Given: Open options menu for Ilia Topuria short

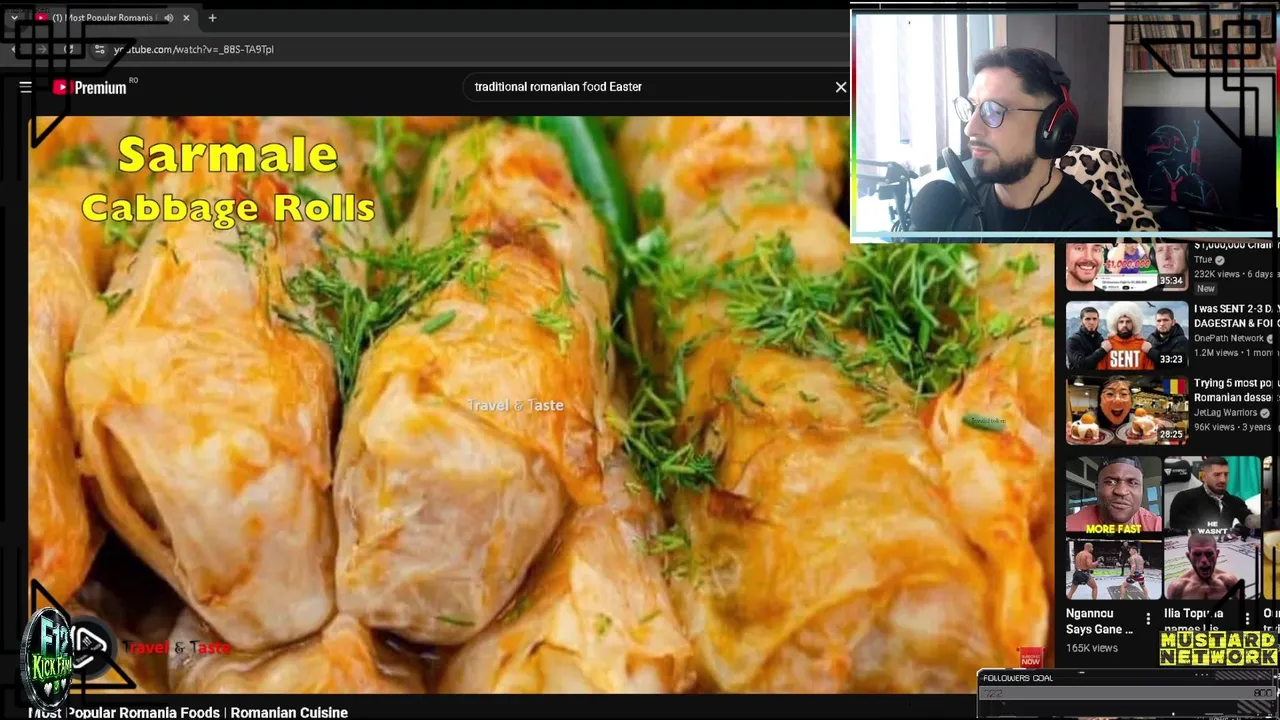Looking at the screenshot, I should pos(1246,619).
